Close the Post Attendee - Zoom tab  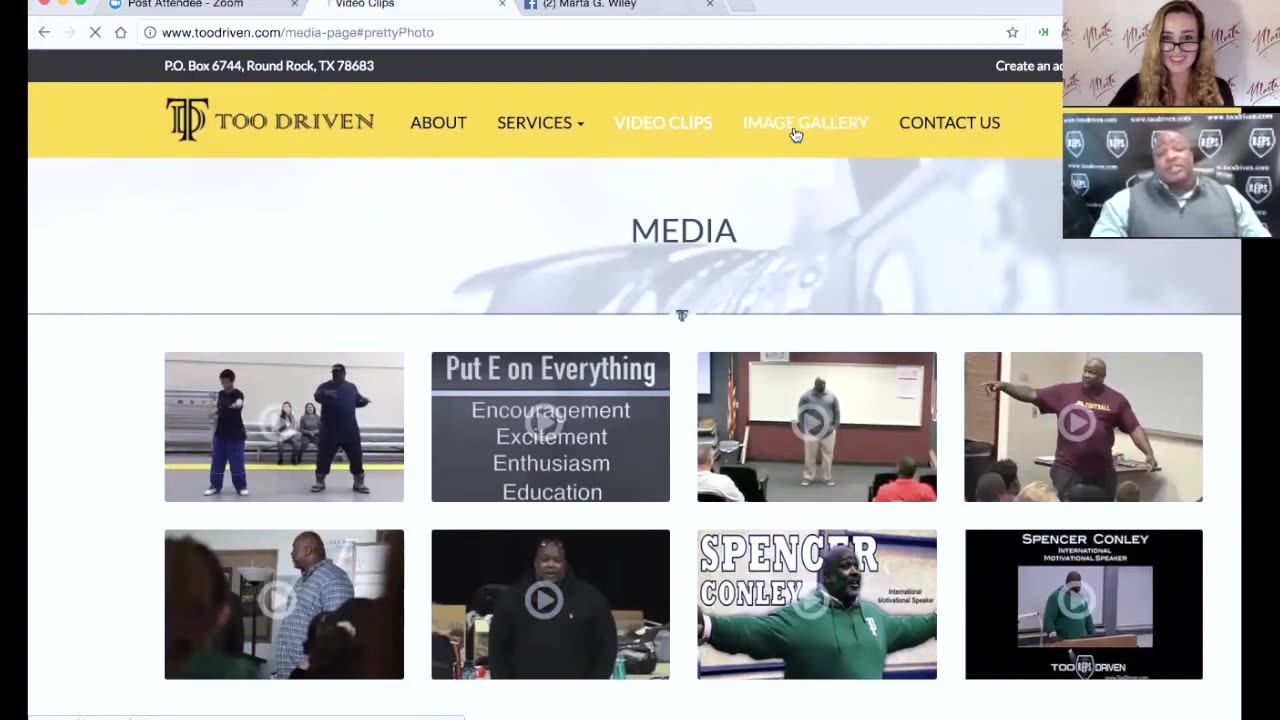click(x=294, y=4)
